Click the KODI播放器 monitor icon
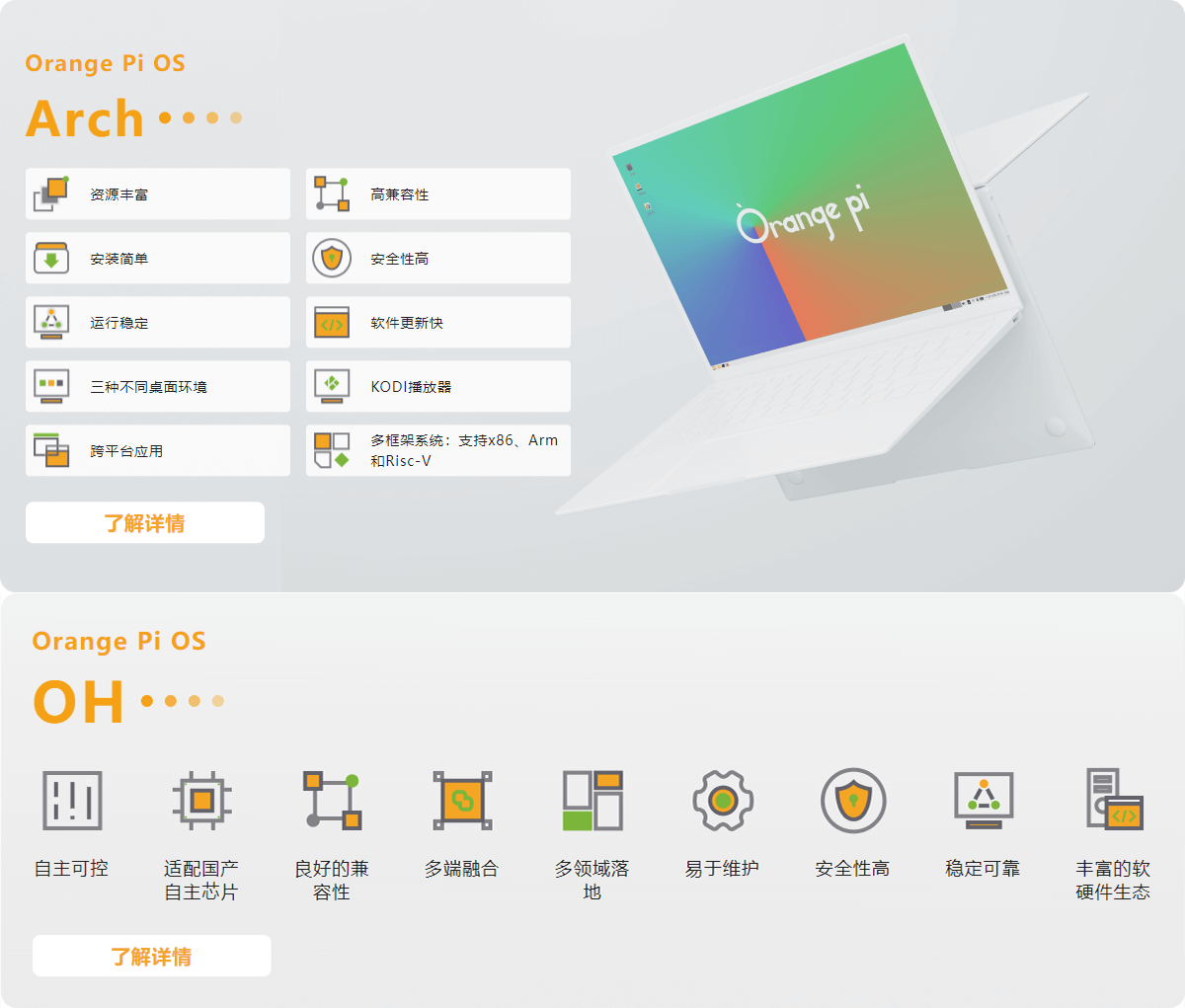The height and width of the screenshot is (1008, 1185). point(332,386)
